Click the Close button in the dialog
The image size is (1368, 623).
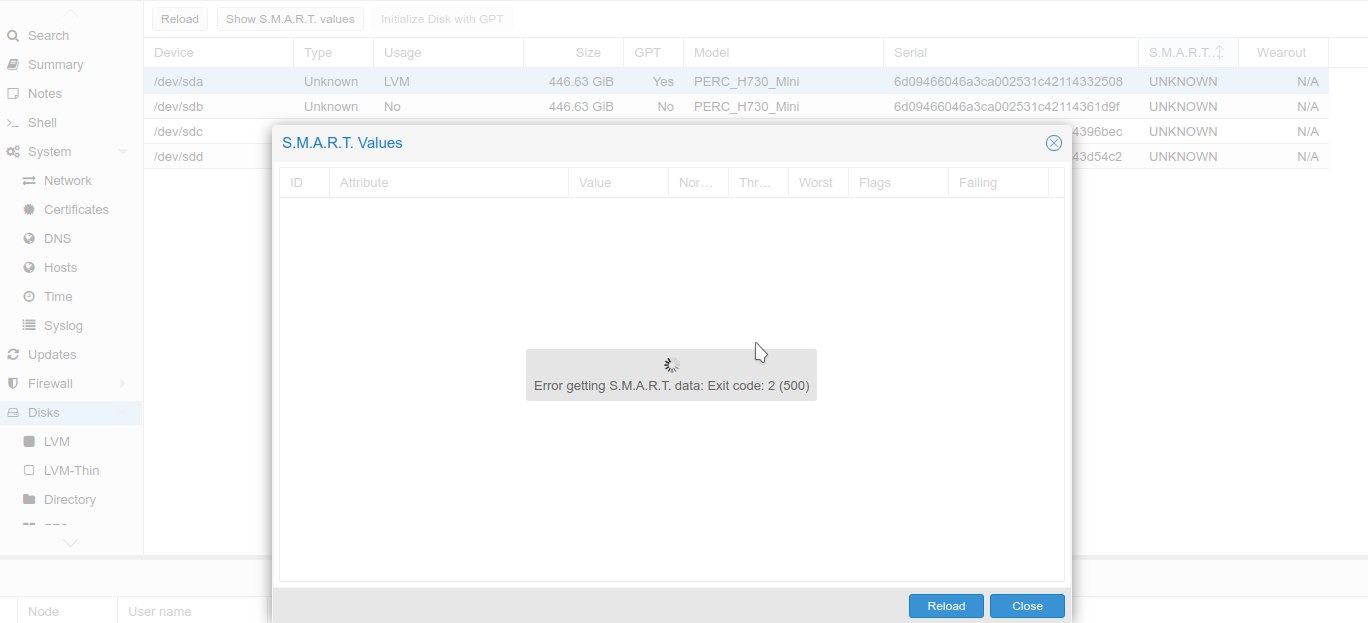(1027, 606)
